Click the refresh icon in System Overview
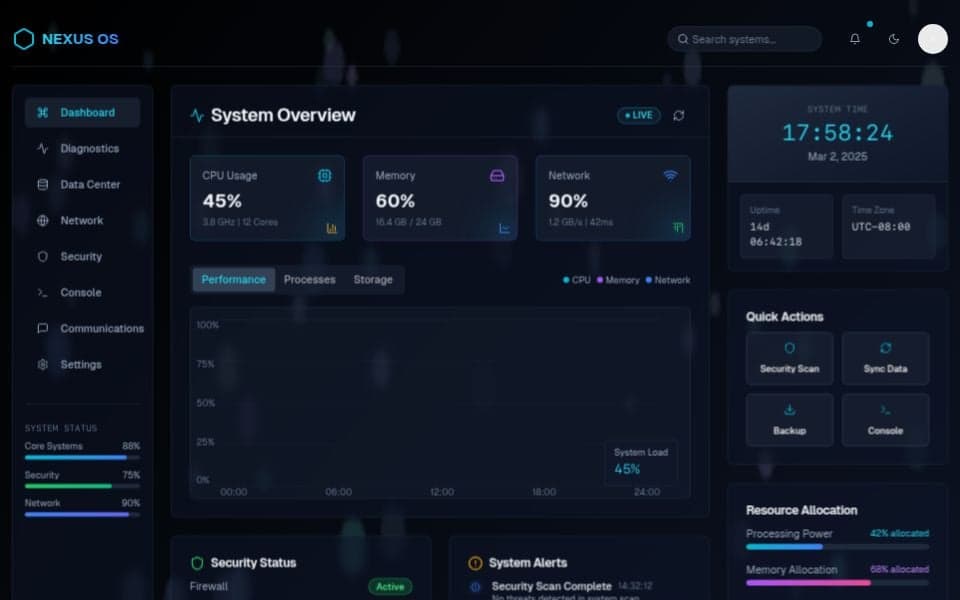 coord(679,115)
